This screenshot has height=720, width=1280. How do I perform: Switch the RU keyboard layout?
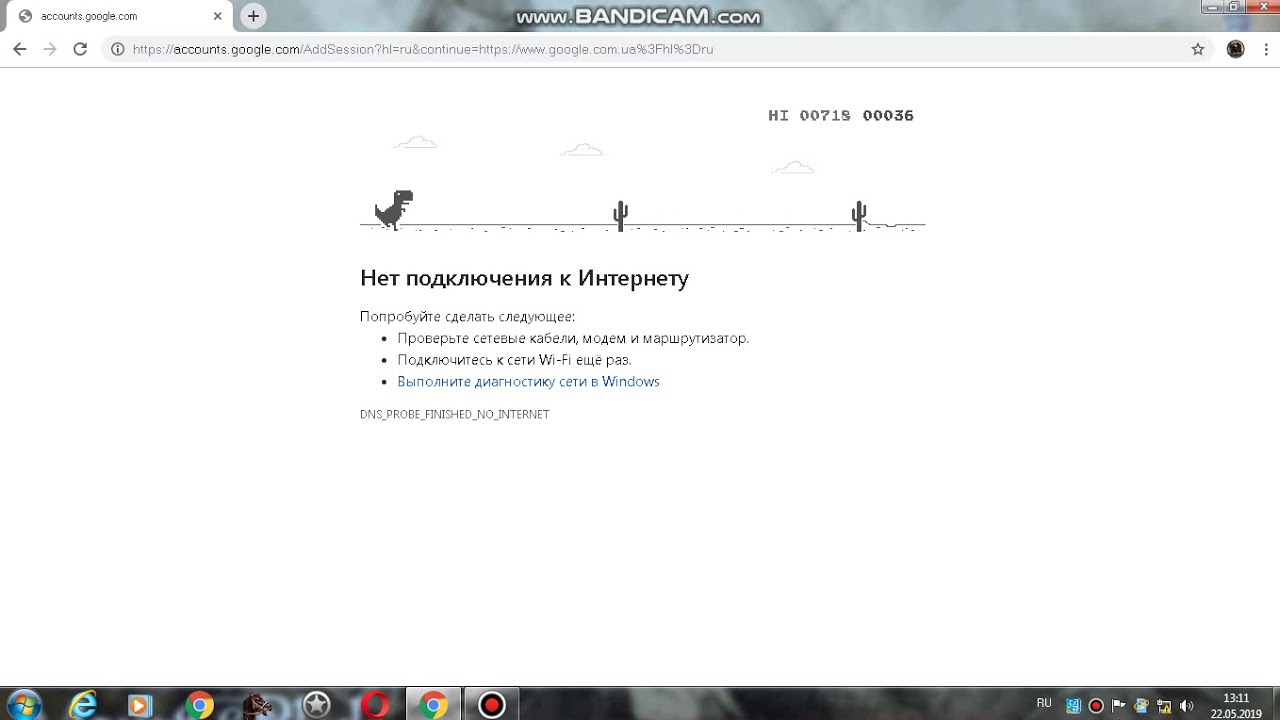(x=1044, y=704)
